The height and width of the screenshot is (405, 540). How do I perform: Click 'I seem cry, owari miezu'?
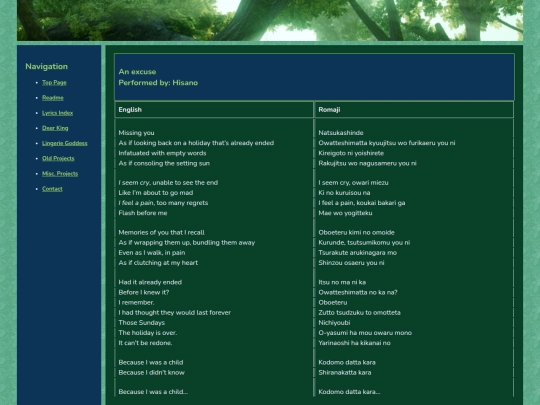tap(353, 183)
